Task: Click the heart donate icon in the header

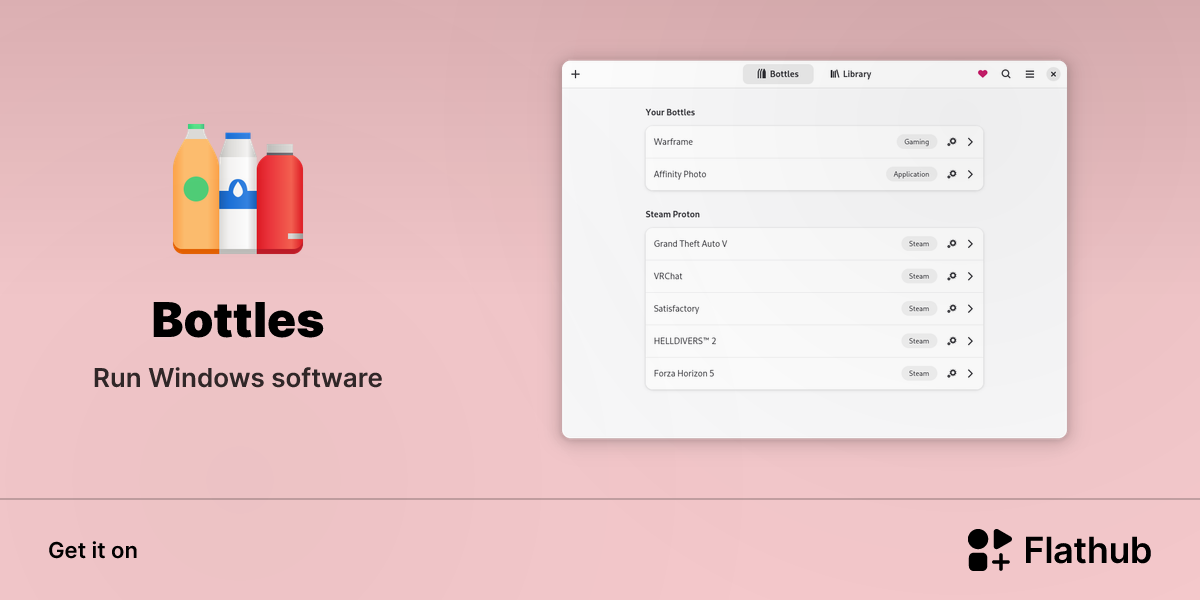Action: pyautogui.click(x=982, y=74)
